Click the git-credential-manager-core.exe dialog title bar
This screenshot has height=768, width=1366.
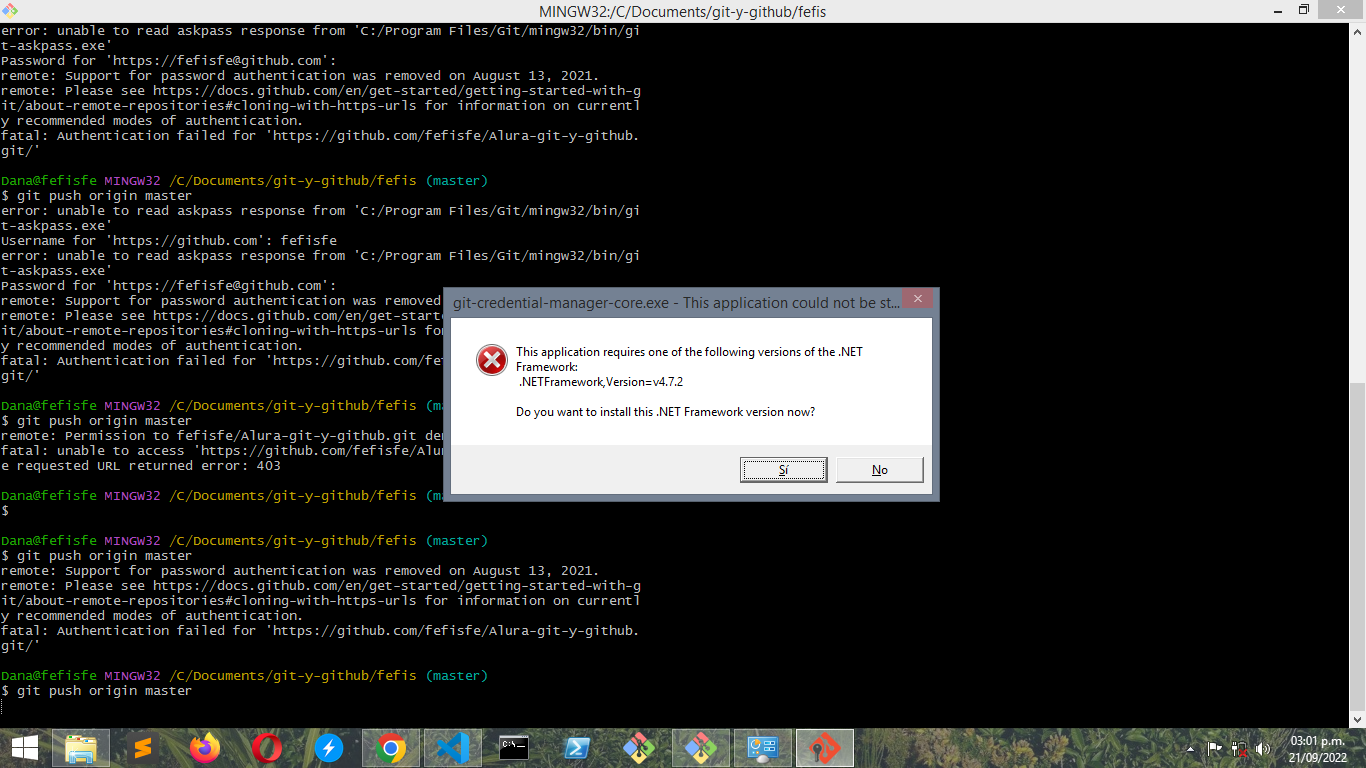pos(676,302)
